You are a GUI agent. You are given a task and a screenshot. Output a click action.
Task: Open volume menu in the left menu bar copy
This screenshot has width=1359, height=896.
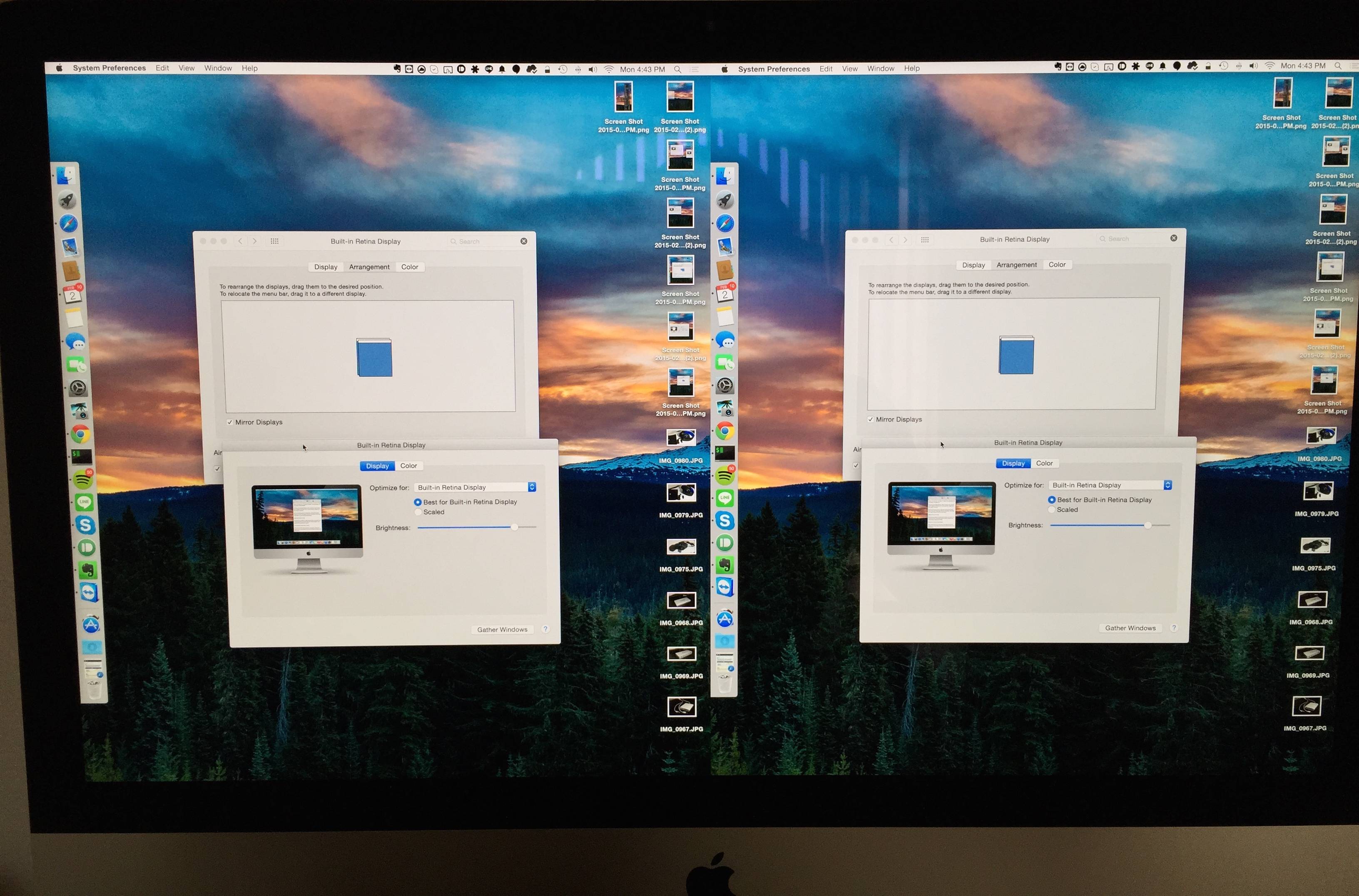(x=592, y=69)
